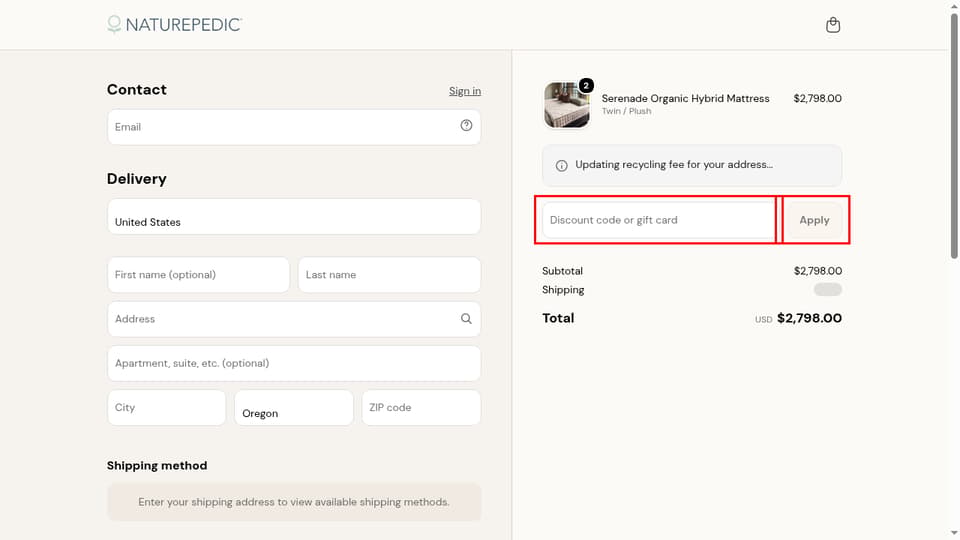Open the shopping bag cart icon
Image resolution: width=960 pixels, height=540 pixels.
coord(833,25)
